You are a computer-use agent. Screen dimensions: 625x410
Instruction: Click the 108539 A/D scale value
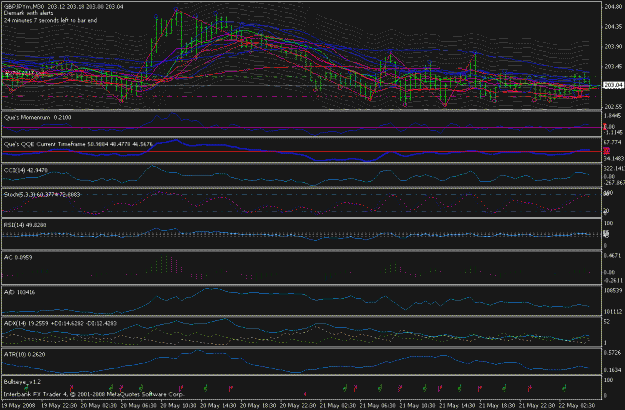click(x=613, y=291)
